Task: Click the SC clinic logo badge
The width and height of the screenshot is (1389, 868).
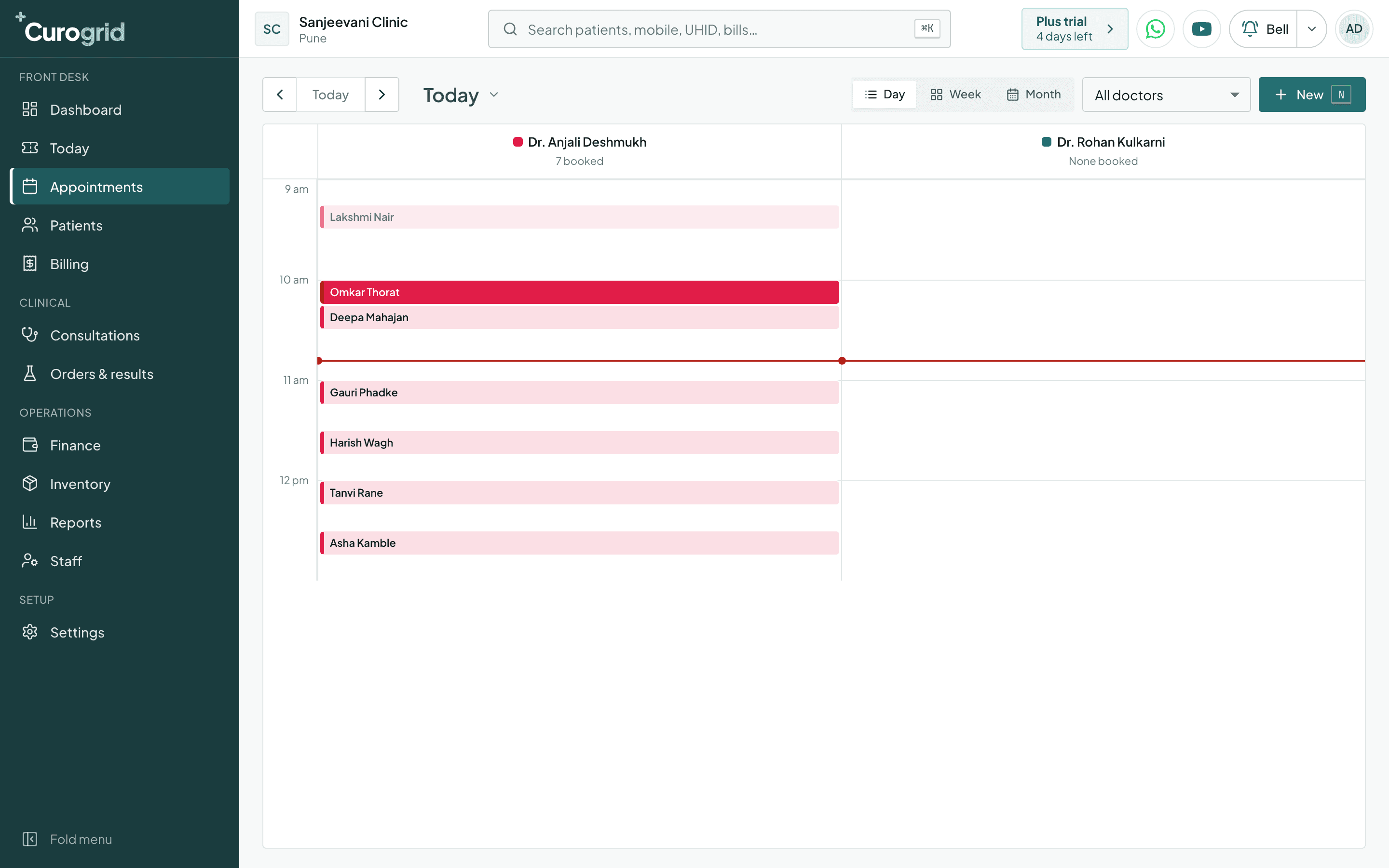Action: (x=272, y=29)
